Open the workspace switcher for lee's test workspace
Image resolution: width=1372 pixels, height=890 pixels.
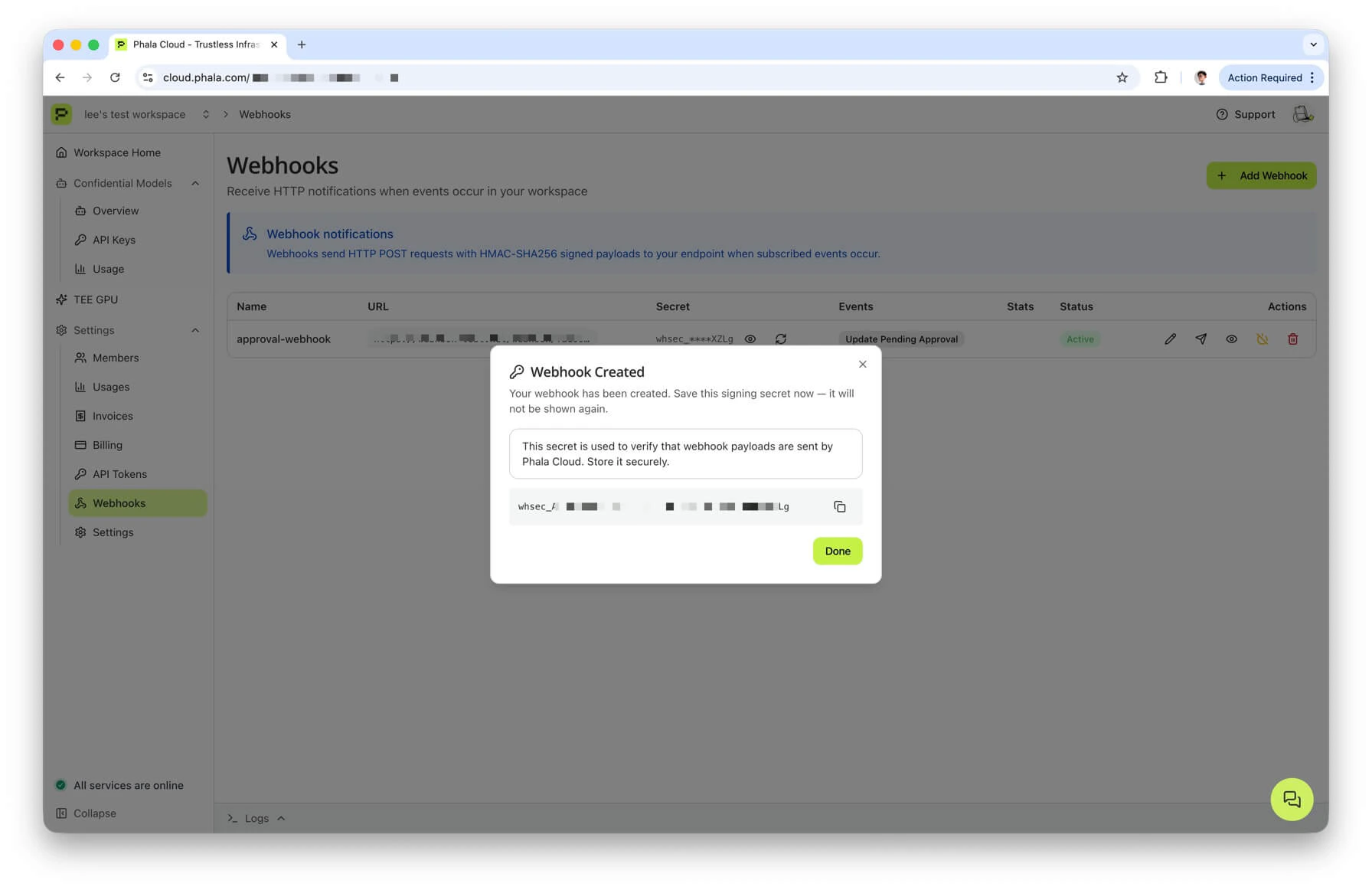(205, 114)
